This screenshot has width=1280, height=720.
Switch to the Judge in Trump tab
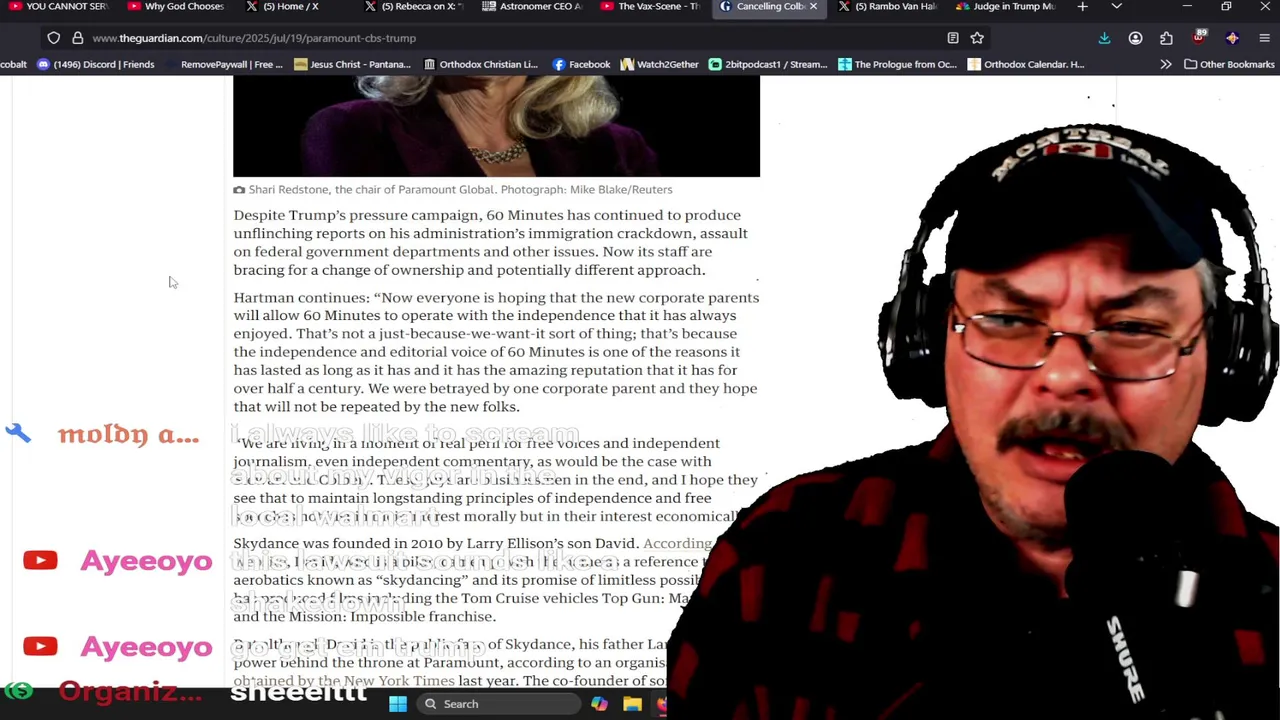(x=1006, y=7)
